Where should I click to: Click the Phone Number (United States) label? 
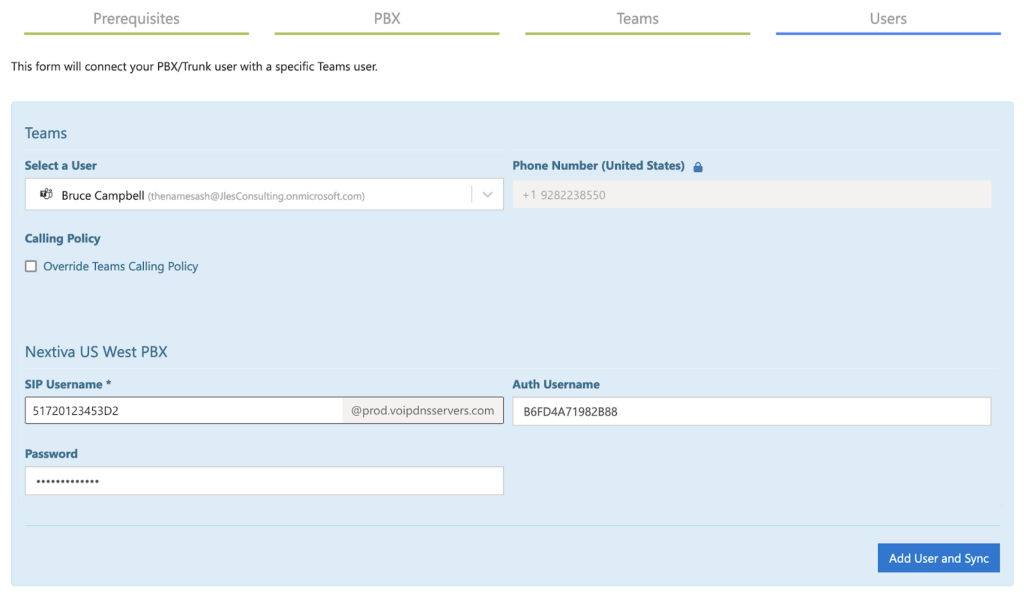598,166
